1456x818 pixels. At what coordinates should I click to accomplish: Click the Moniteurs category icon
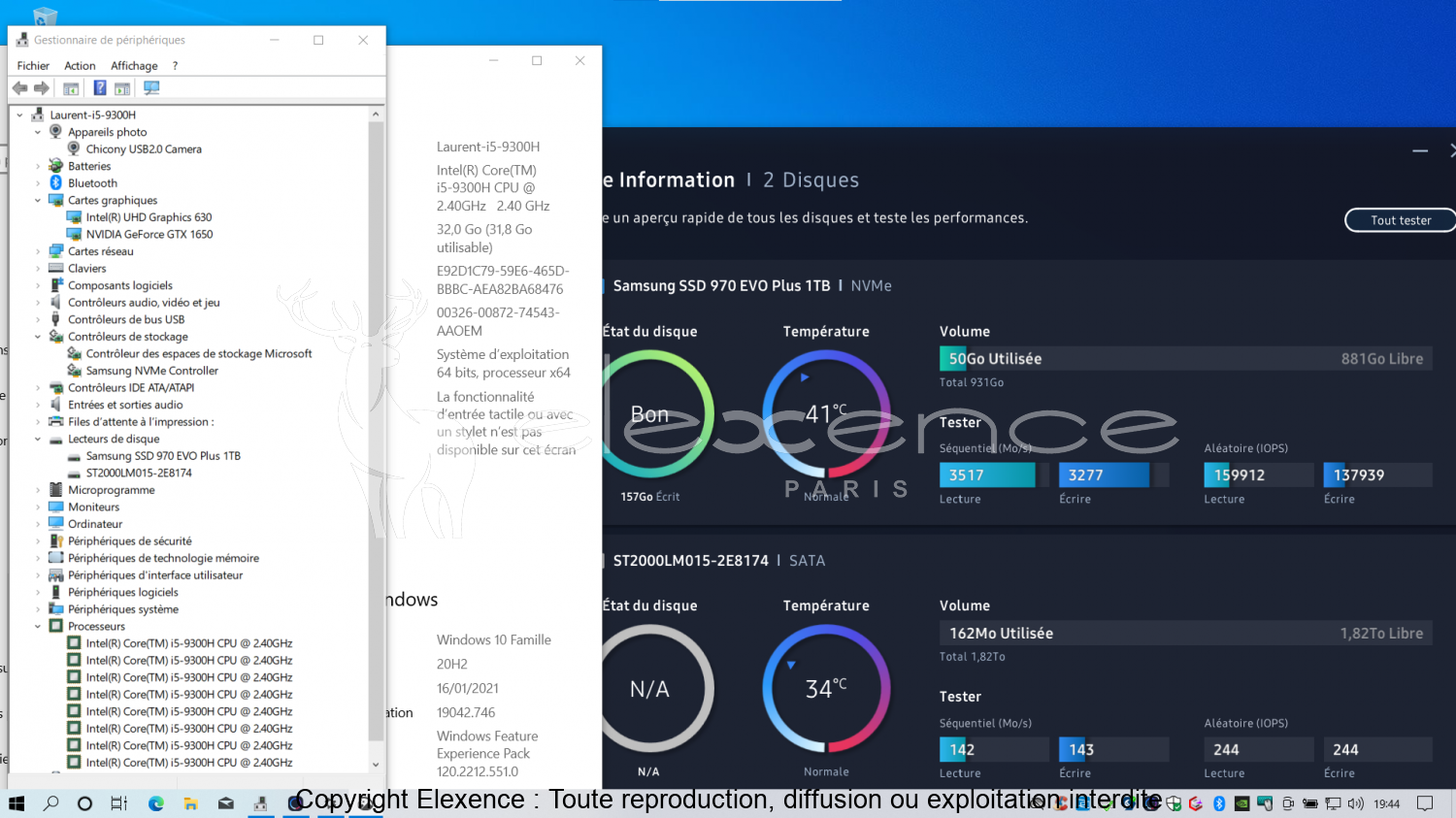tap(56, 507)
